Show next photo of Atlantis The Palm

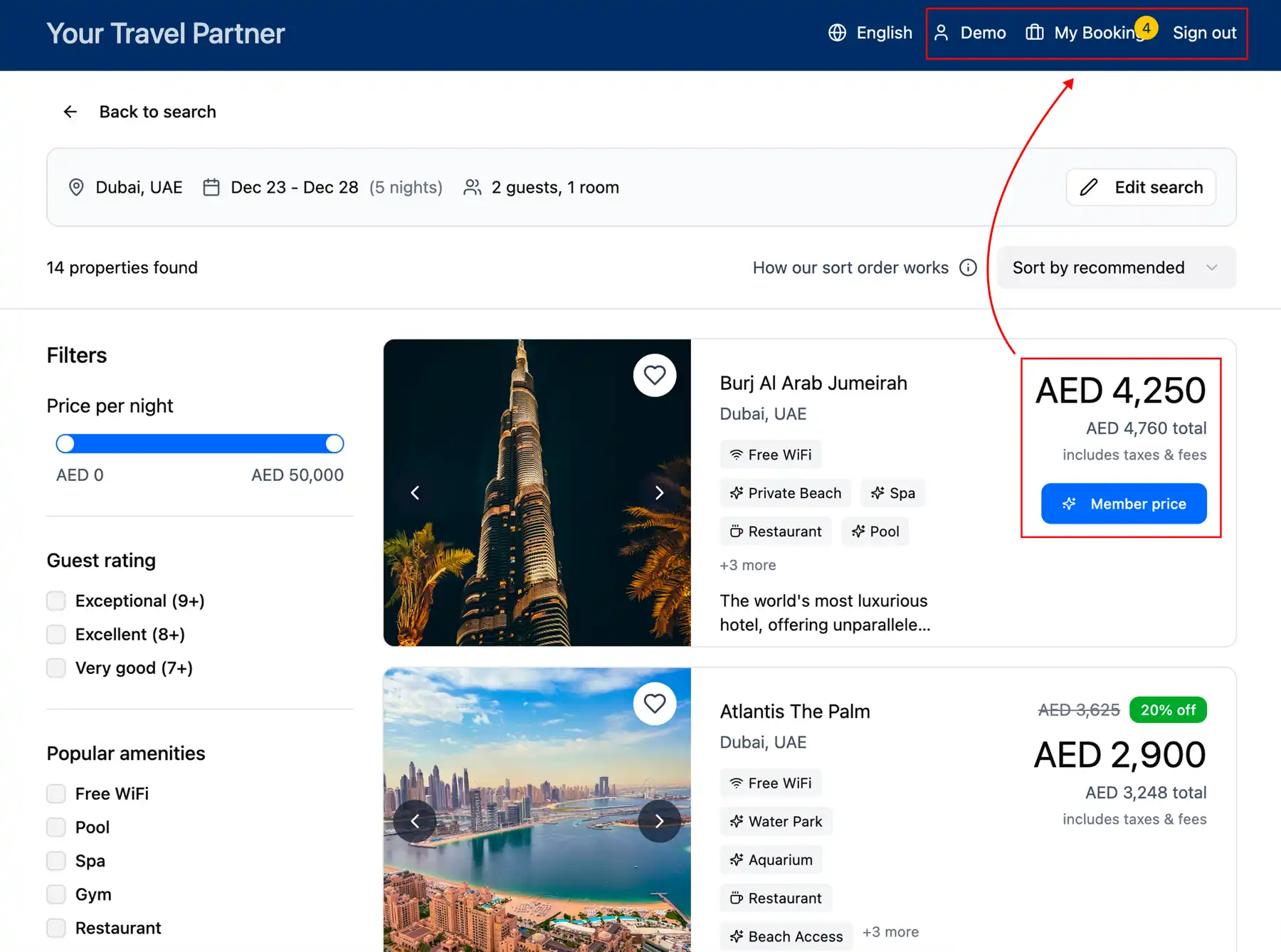659,821
